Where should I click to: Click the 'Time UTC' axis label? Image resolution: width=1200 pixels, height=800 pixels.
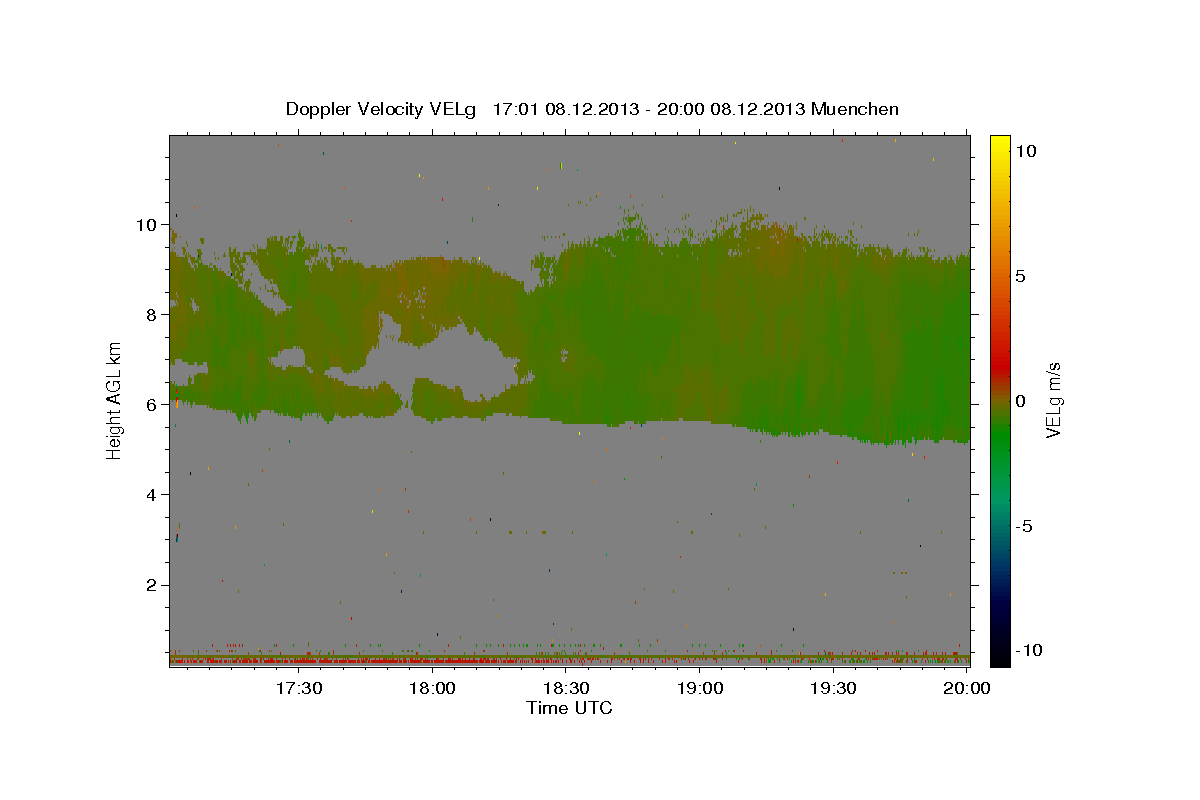click(x=569, y=708)
